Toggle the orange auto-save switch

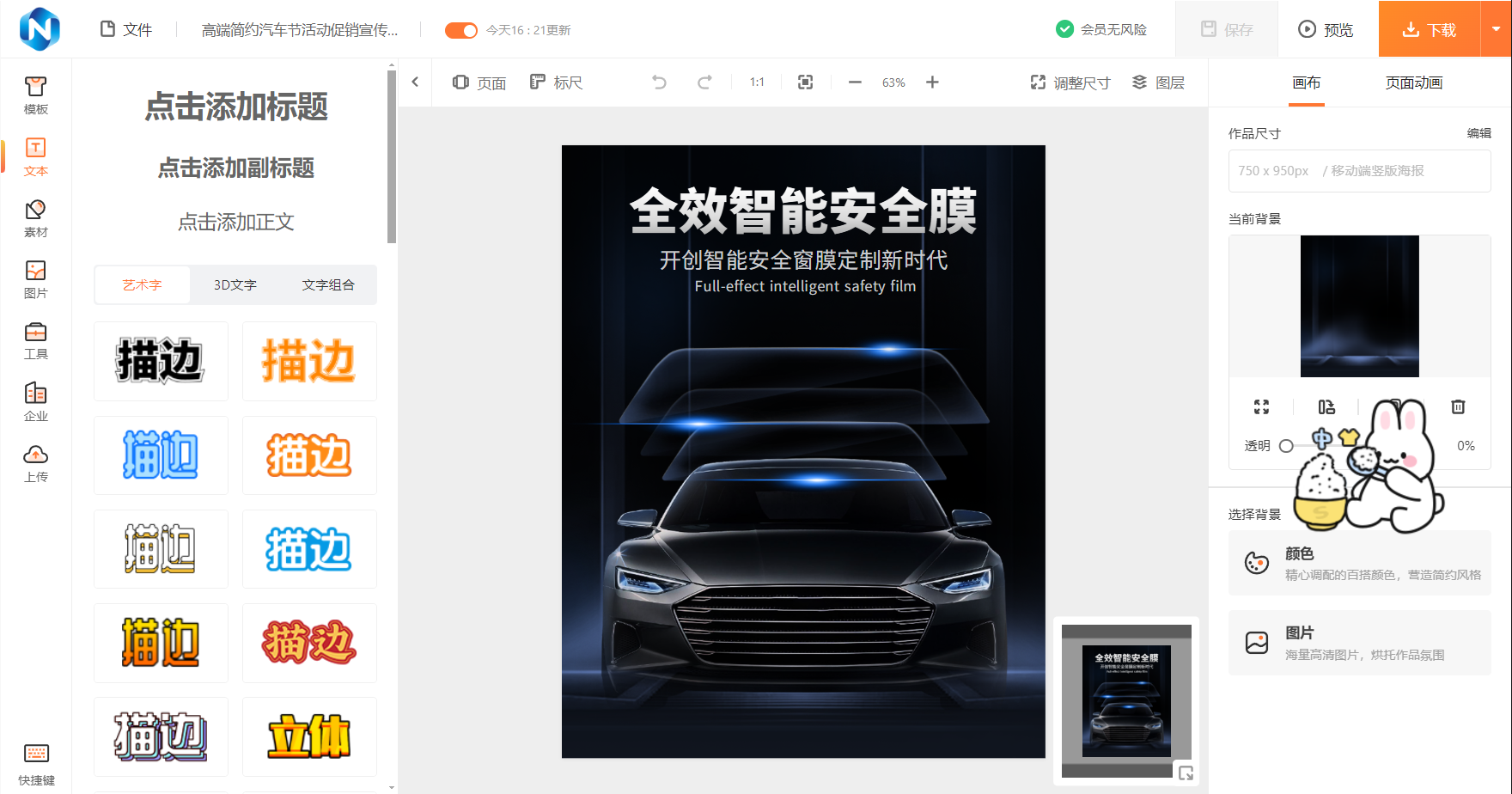tap(460, 30)
